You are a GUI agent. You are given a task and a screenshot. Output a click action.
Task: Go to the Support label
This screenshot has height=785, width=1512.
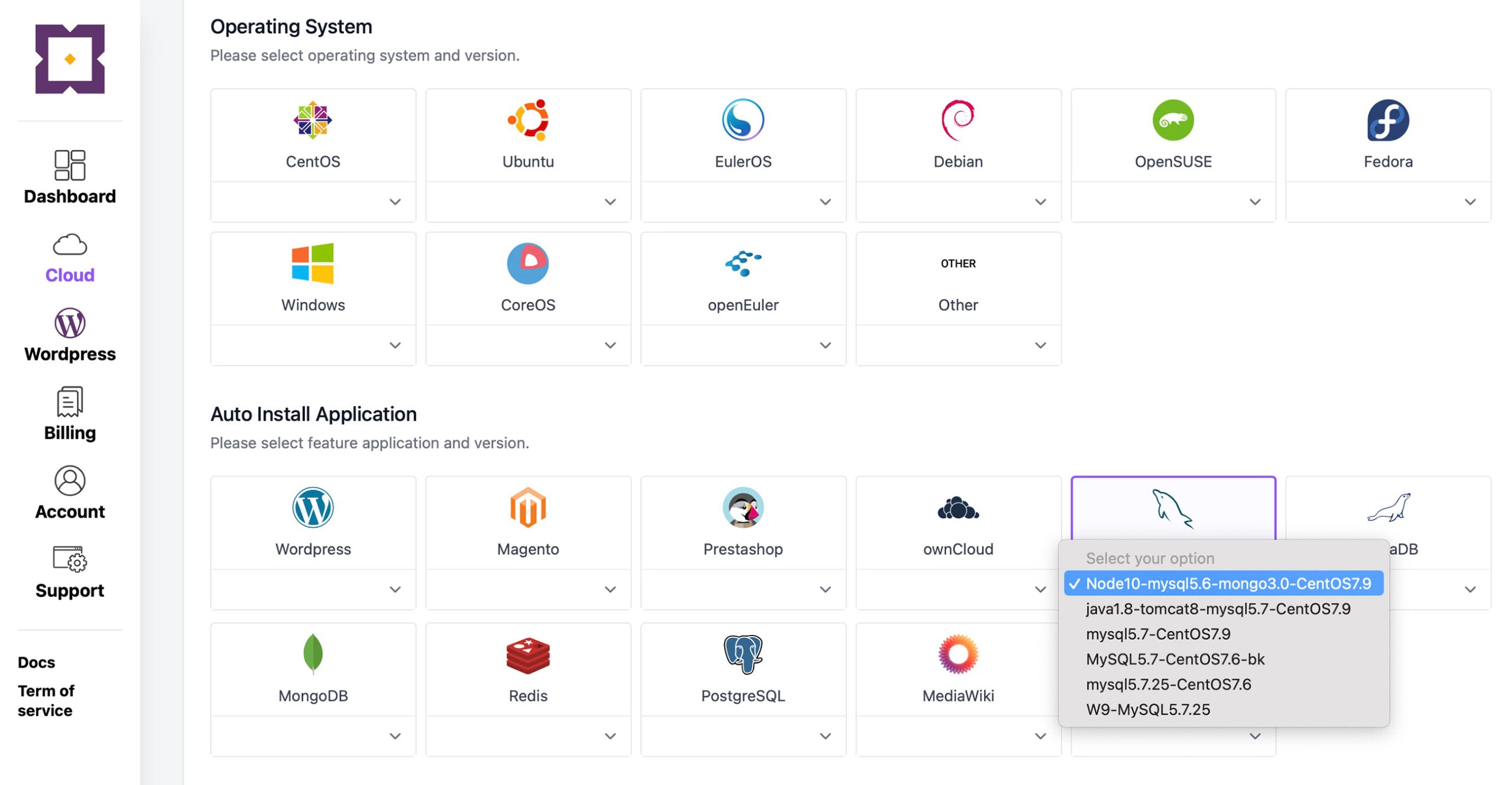(70, 591)
